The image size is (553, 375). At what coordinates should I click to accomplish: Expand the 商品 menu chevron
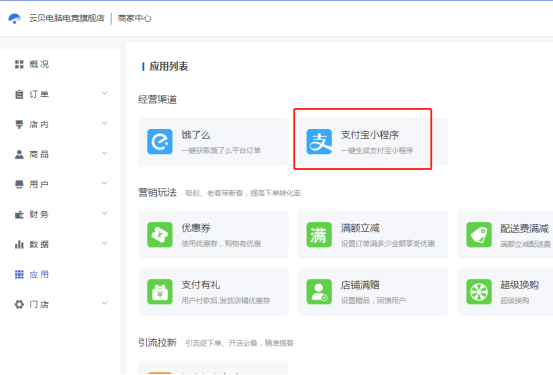[105, 153]
